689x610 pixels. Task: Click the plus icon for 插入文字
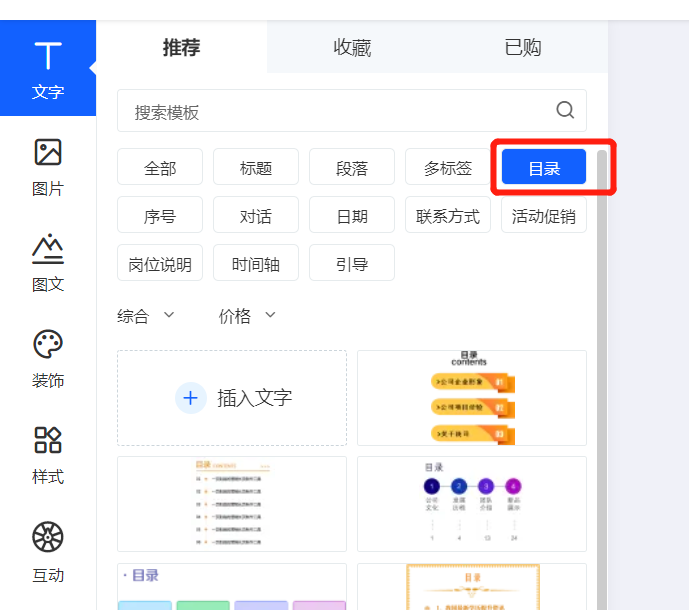(x=190, y=398)
